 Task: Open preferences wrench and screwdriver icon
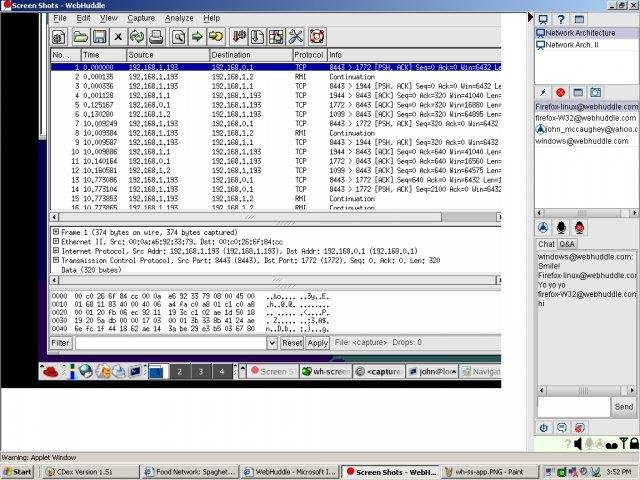[296, 37]
